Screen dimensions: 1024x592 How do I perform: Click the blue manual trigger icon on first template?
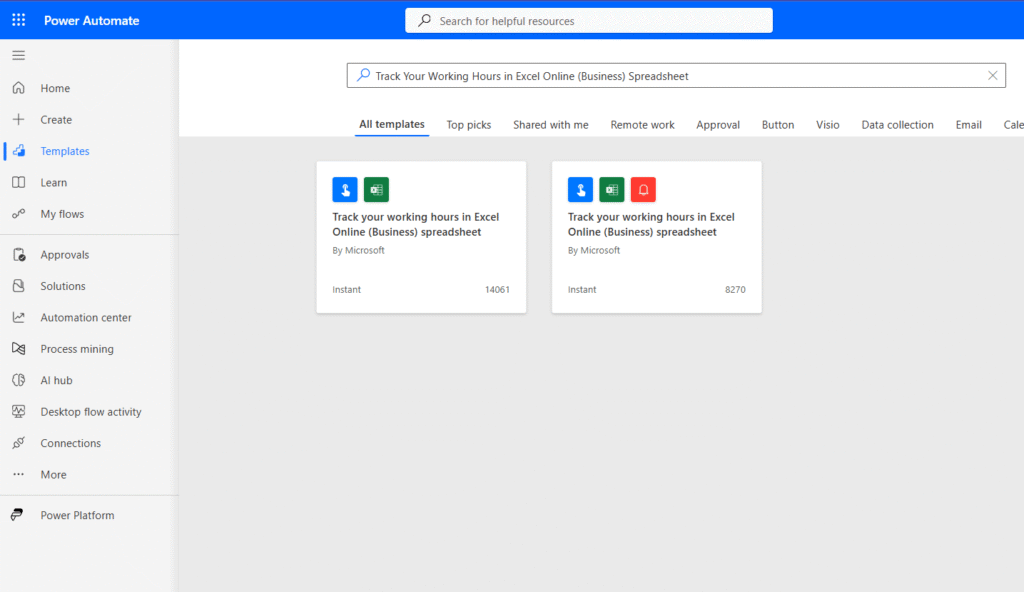coord(344,189)
